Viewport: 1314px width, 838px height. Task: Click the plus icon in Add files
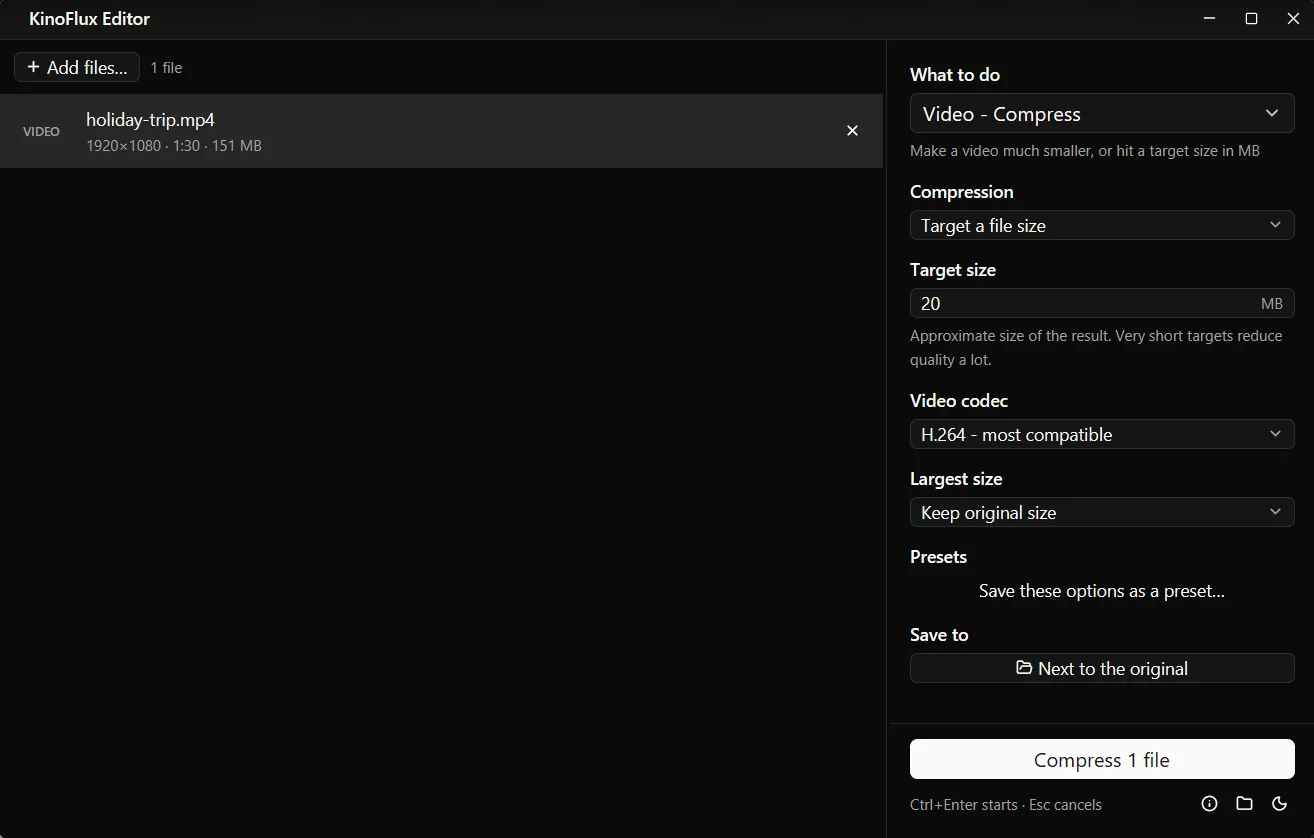click(x=33, y=67)
